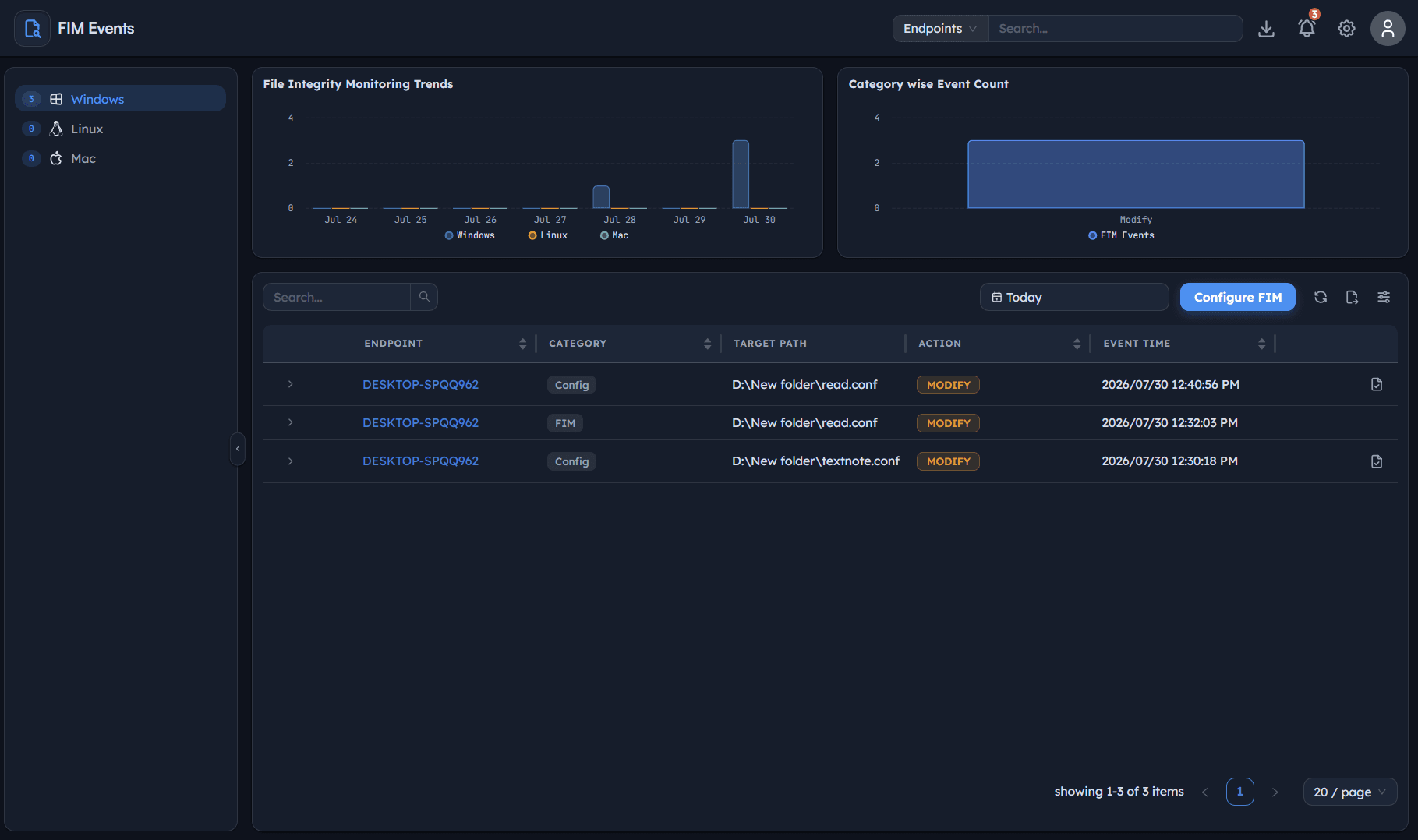Viewport: 1418px width, 840px height.
Task: Open the Endpoints dropdown in header
Action: click(940, 29)
